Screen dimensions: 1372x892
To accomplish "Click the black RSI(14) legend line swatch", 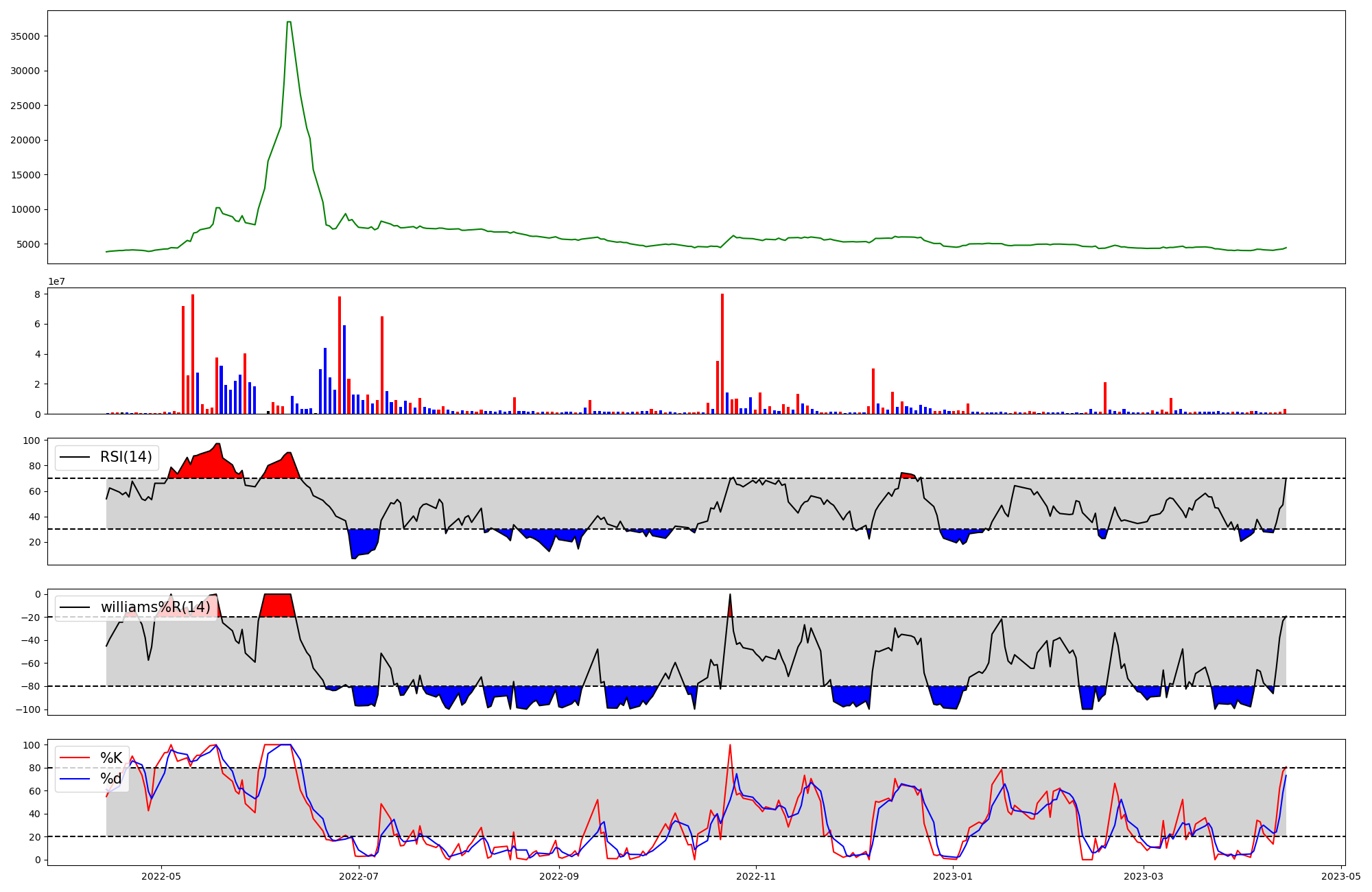I will [75, 457].
